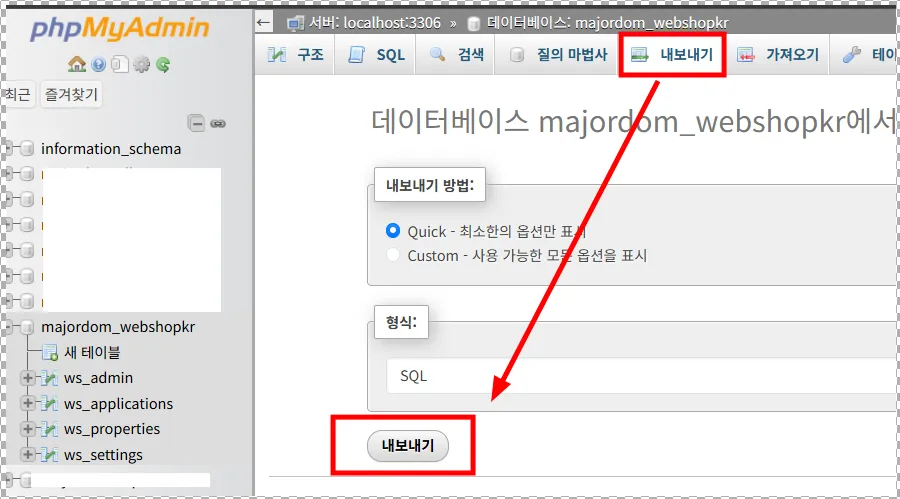Click the ws_settings table icon
Screen dimensions: 900x499
point(50,455)
